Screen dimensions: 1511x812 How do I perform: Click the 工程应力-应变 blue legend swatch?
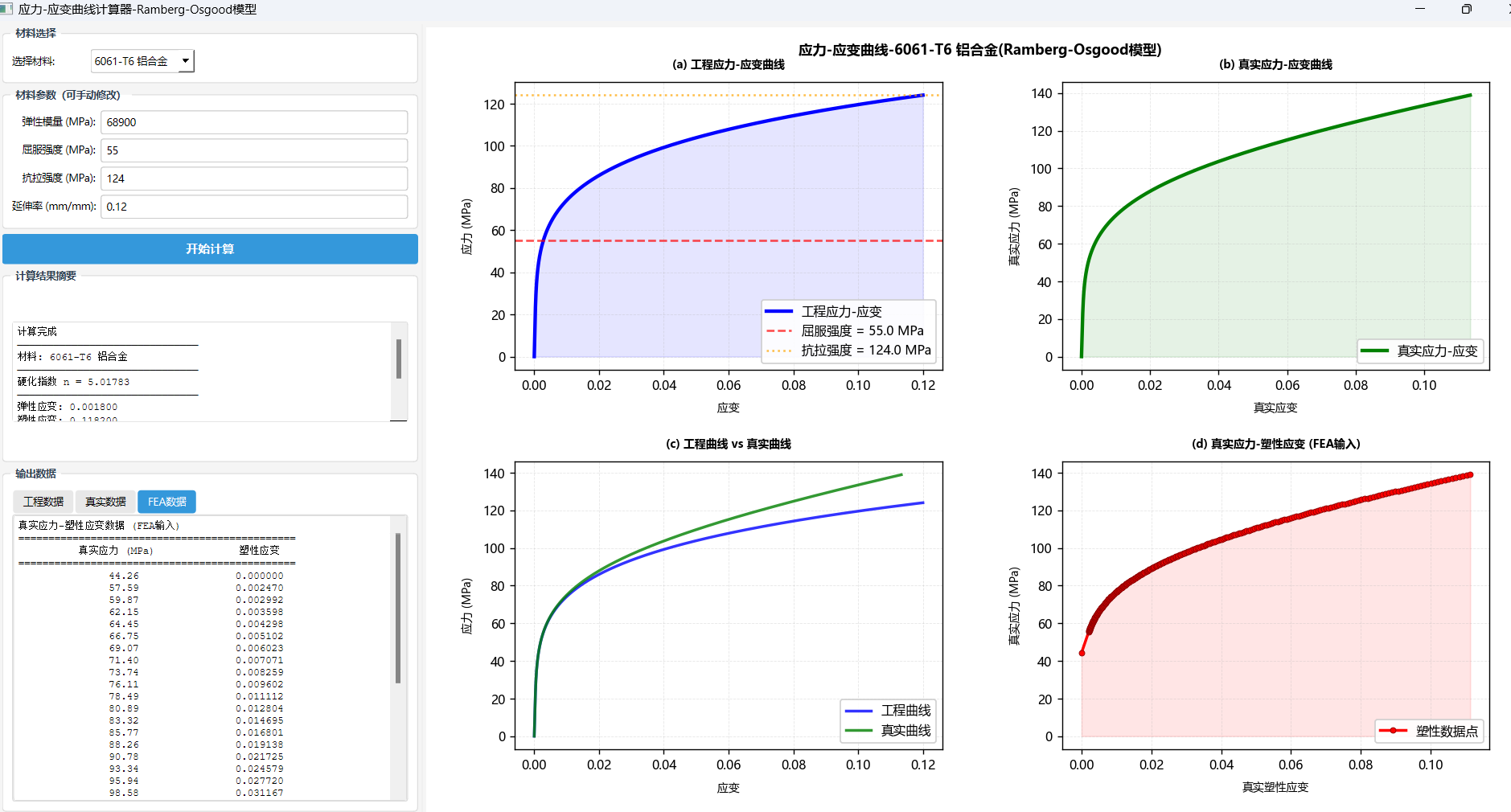[x=778, y=311]
